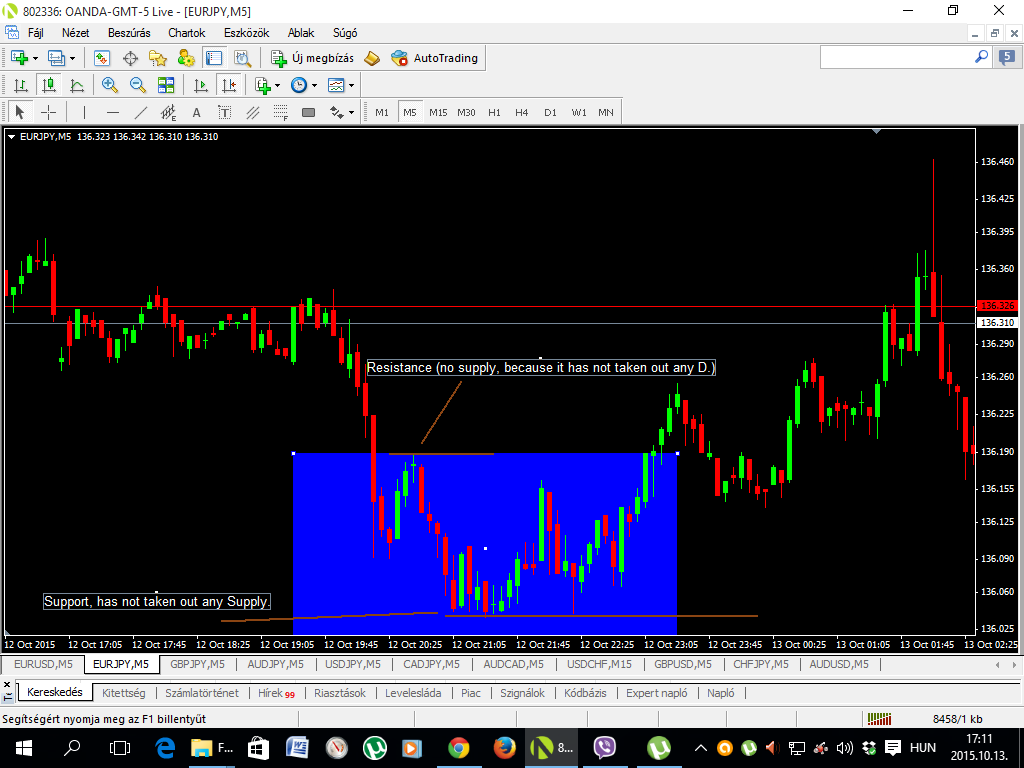Expand the indicators list dropdown
Image resolution: width=1024 pixels, height=768 pixels.
(278, 85)
